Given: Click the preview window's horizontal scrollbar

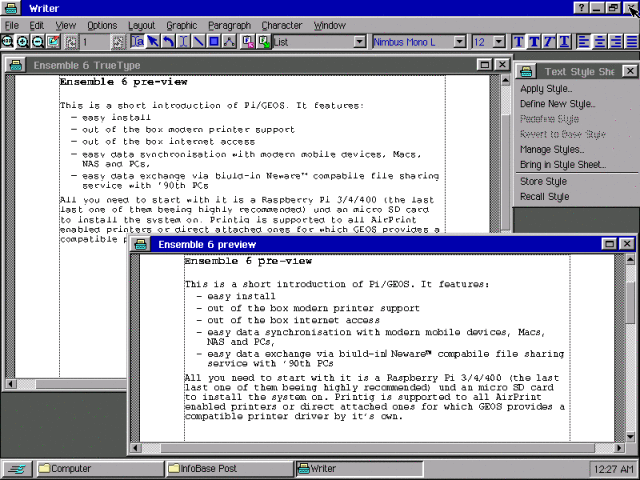Looking at the screenshot, I should pyautogui.click(x=378, y=448).
